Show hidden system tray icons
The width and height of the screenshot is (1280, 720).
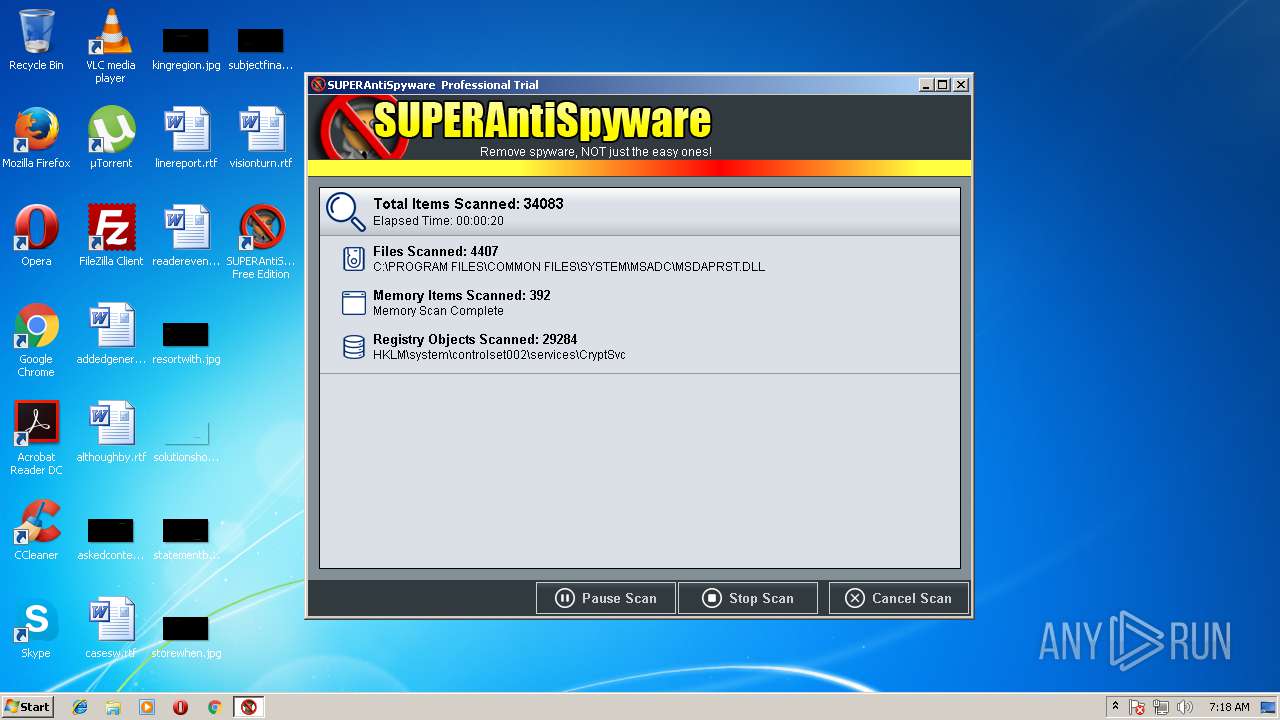1115,707
